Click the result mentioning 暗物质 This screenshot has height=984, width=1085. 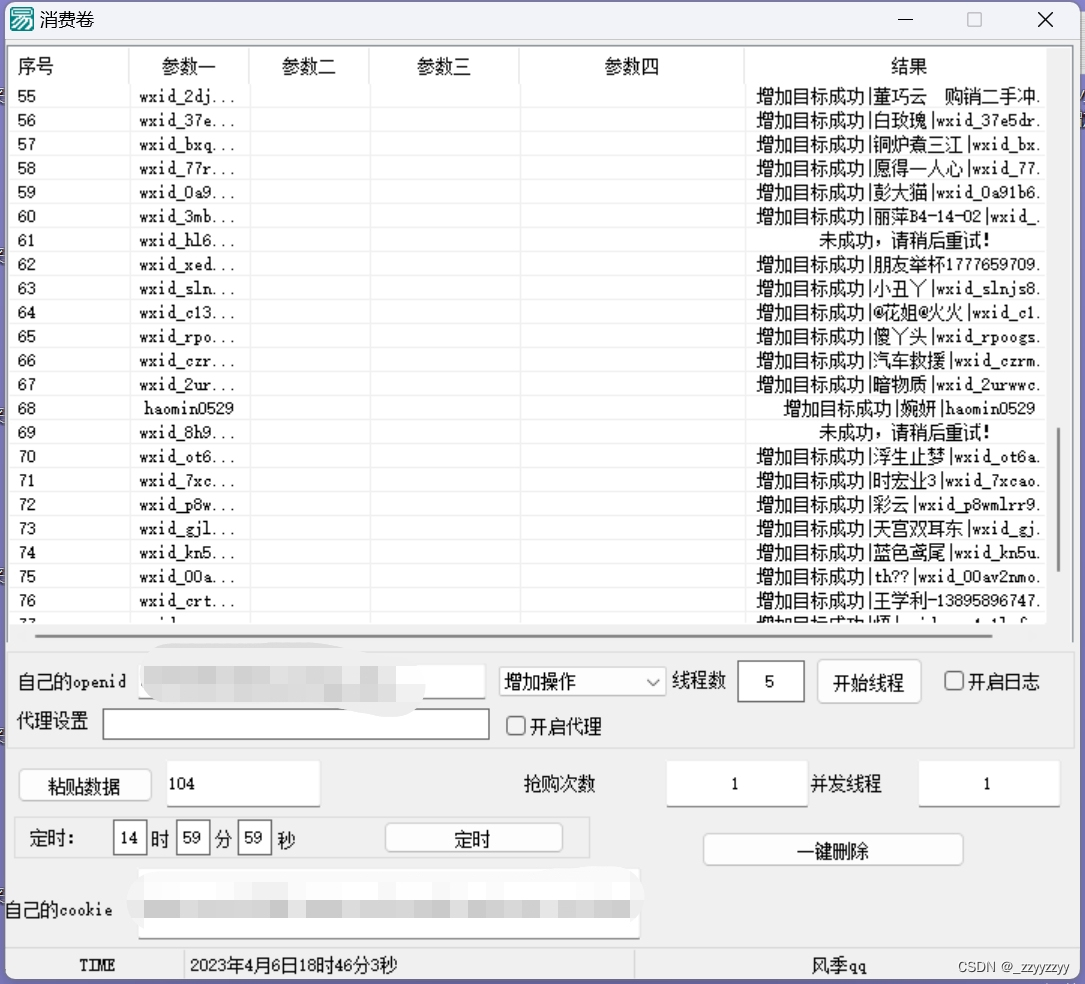coord(896,384)
